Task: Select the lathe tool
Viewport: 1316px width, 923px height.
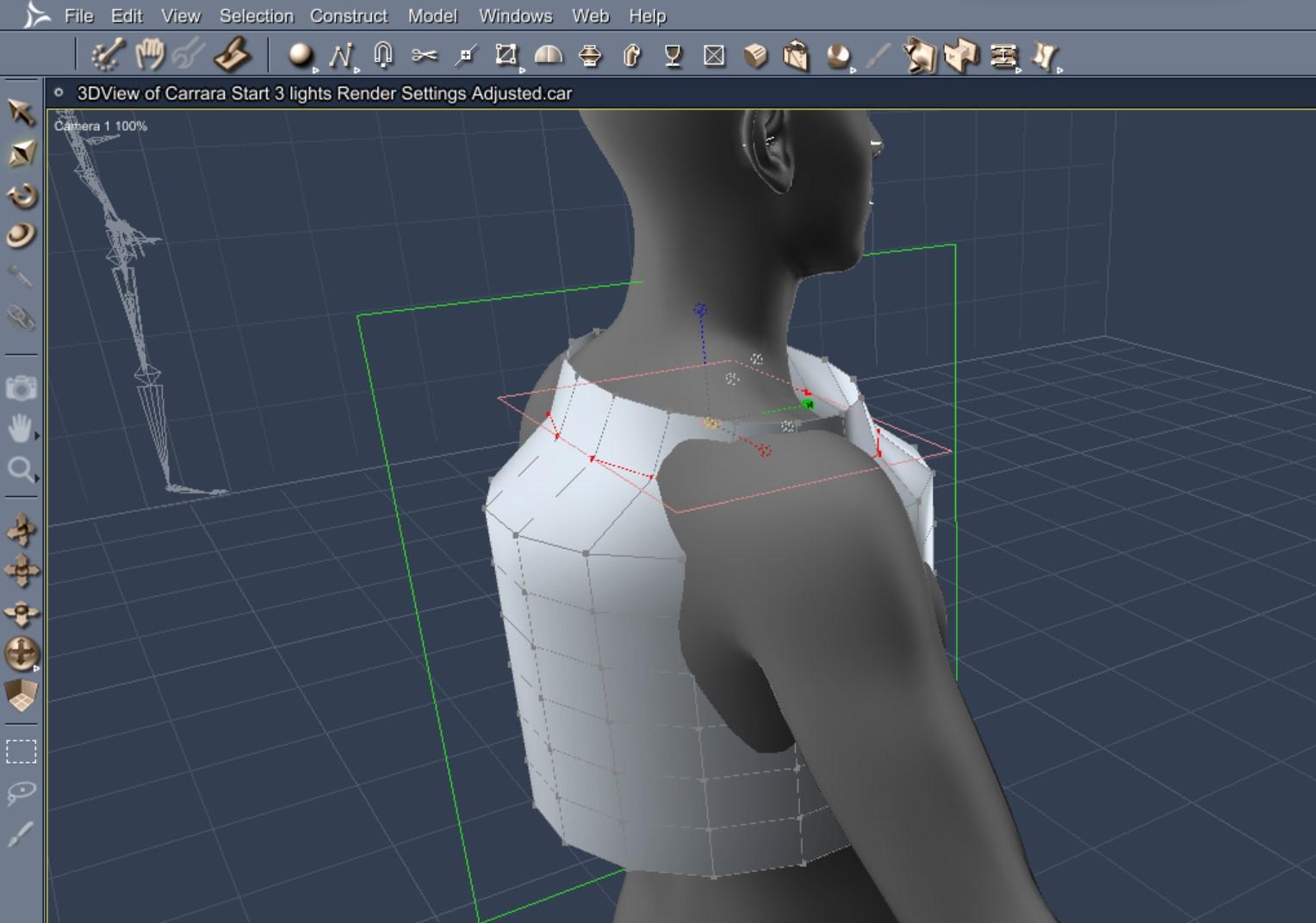Action: [x=590, y=56]
